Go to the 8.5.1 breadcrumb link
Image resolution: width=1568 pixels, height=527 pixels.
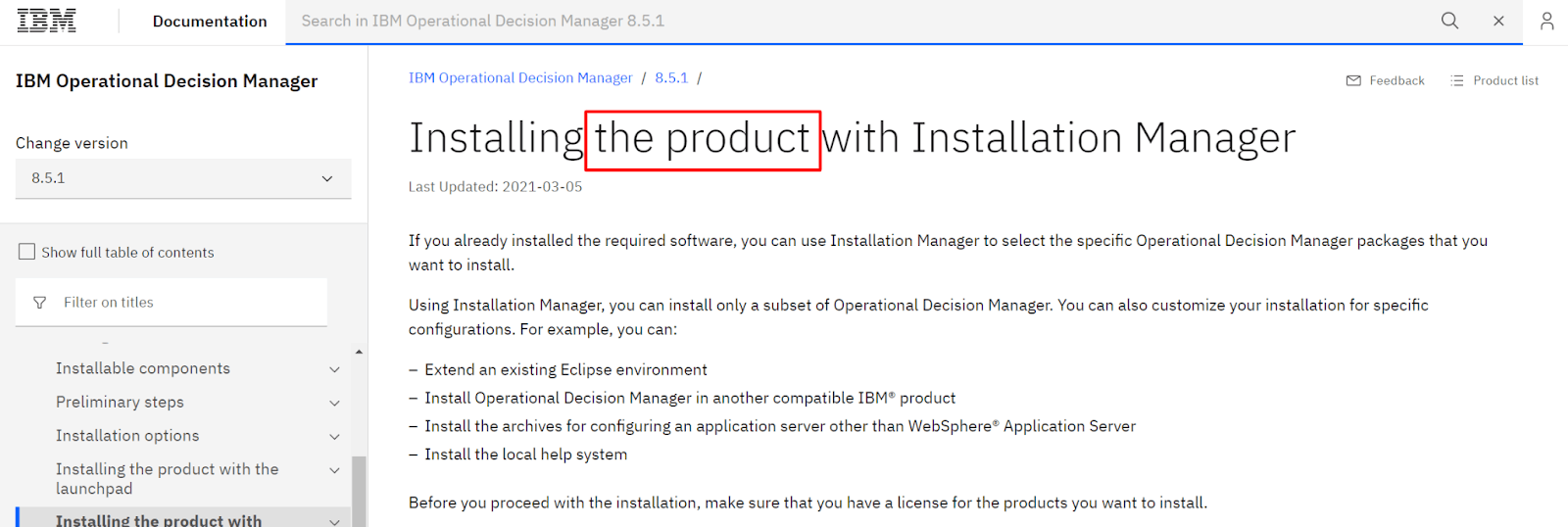pos(671,77)
